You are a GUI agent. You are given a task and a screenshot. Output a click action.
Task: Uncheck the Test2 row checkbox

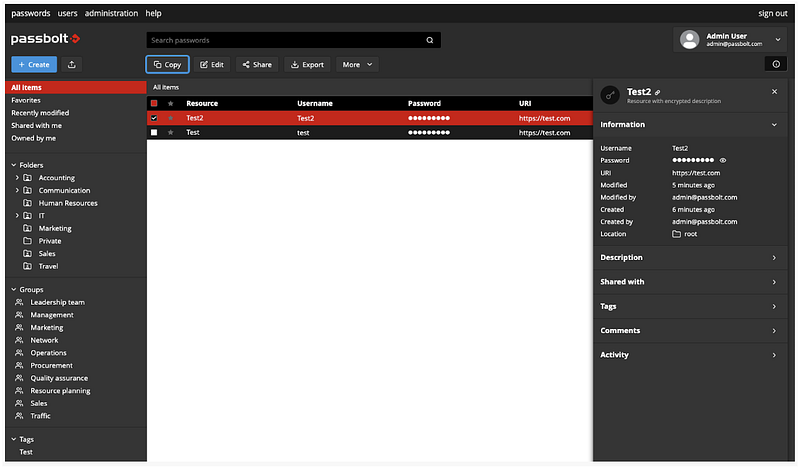click(154, 118)
